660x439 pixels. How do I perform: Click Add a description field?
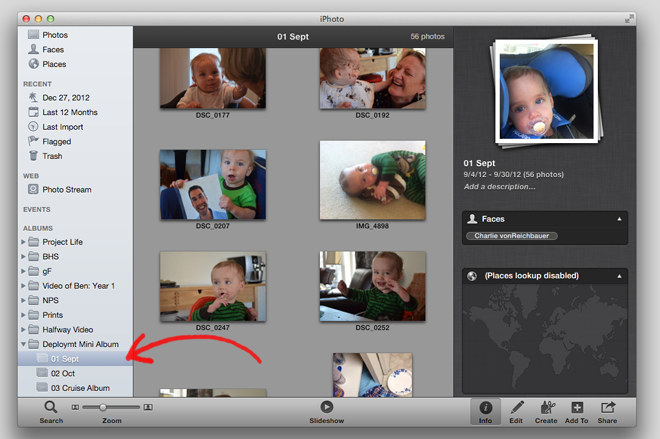pos(500,186)
